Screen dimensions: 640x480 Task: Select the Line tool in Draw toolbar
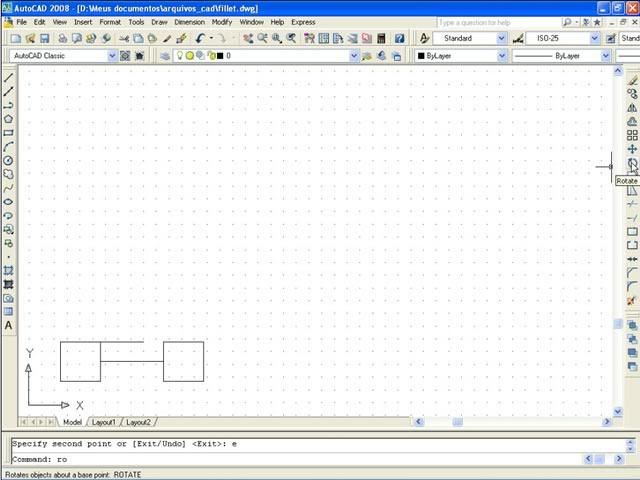click(x=9, y=77)
